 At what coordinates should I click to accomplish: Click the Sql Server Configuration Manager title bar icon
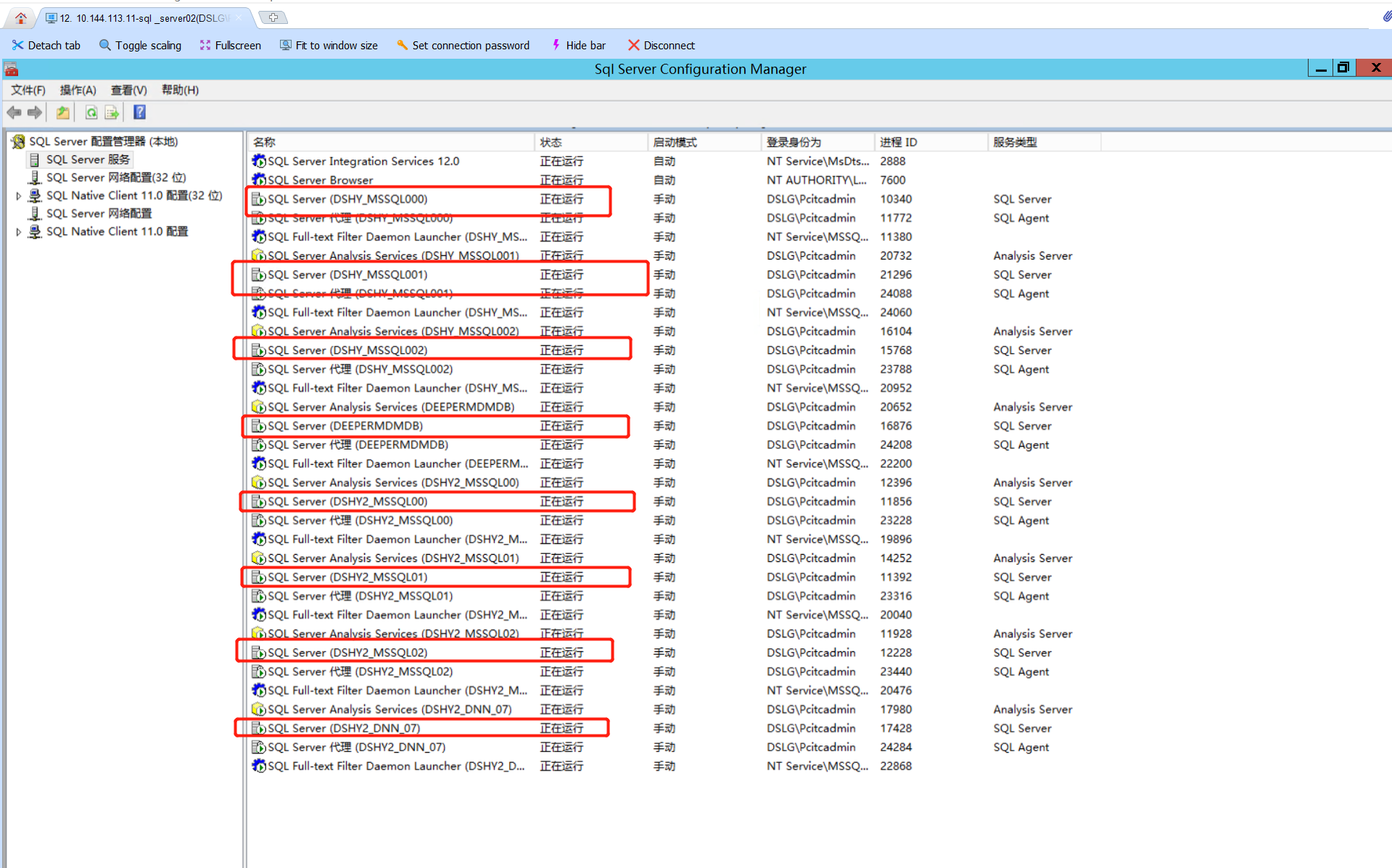[12, 70]
